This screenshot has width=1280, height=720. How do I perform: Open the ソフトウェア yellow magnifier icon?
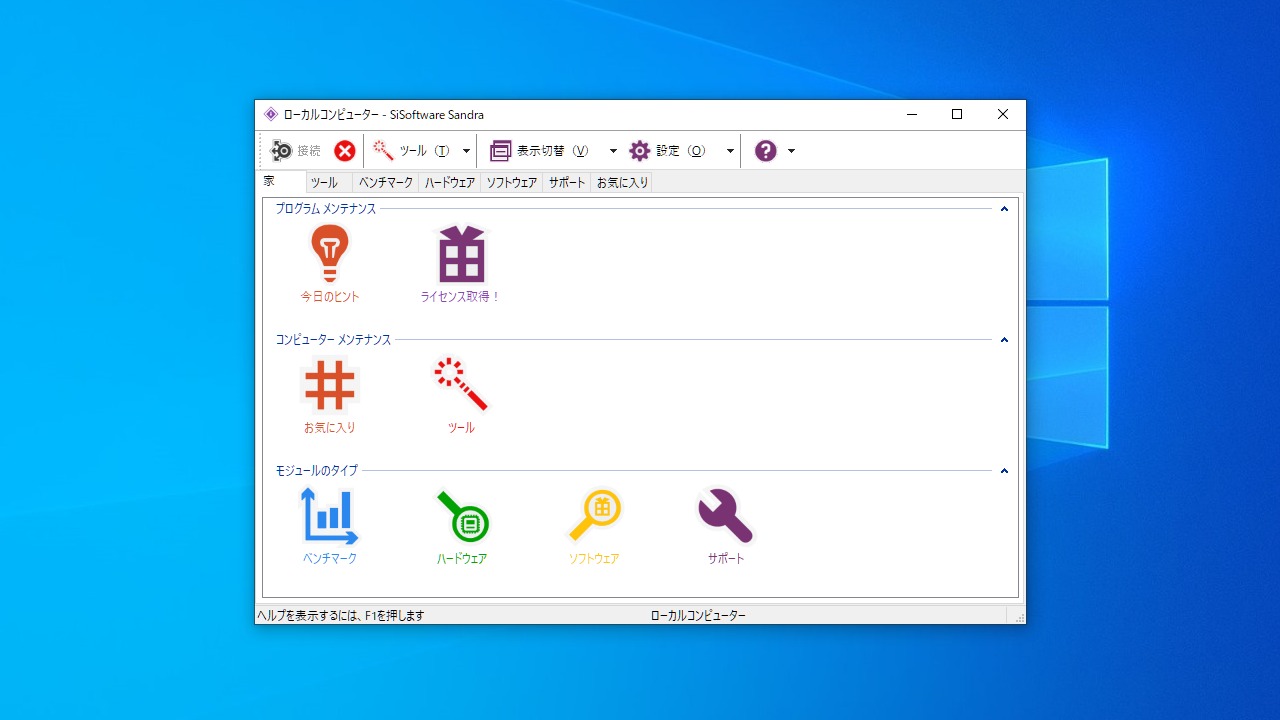(x=595, y=516)
